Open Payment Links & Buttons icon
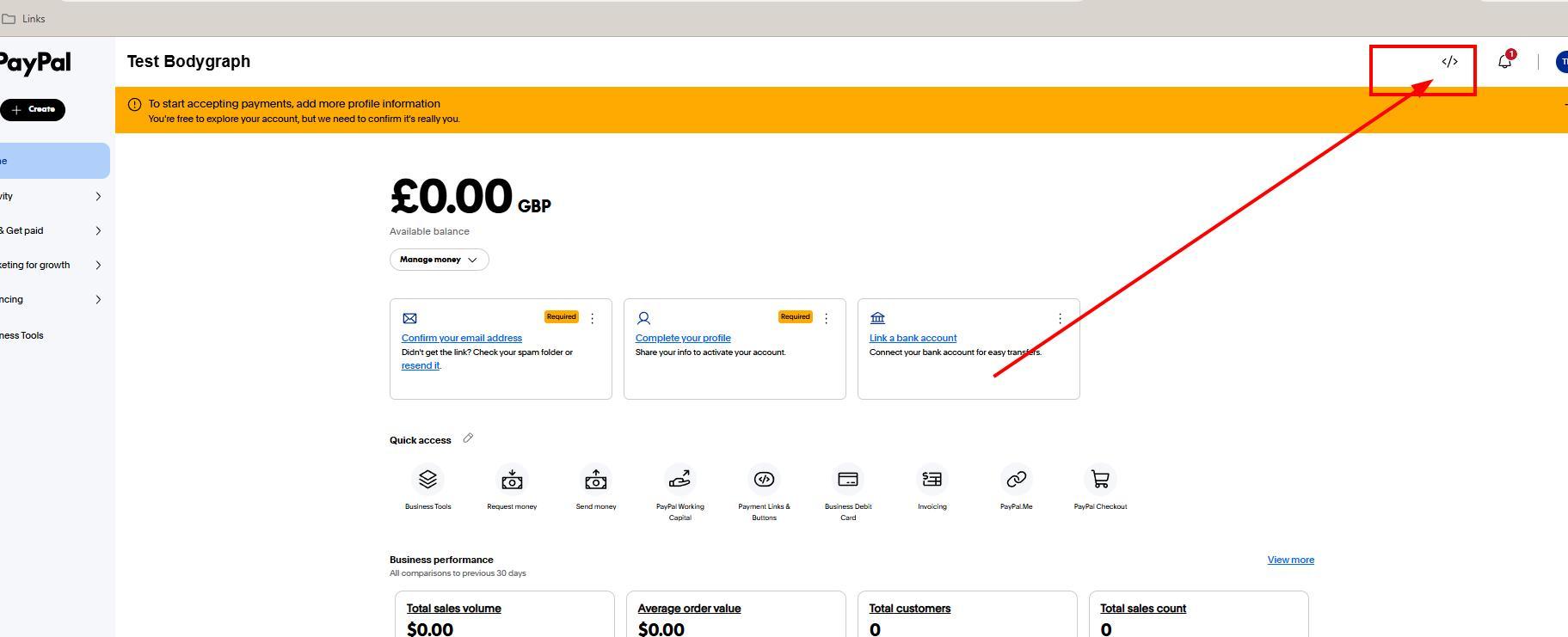Image resolution: width=1568 pixels, height=637 pixels. tap(764, 480)
